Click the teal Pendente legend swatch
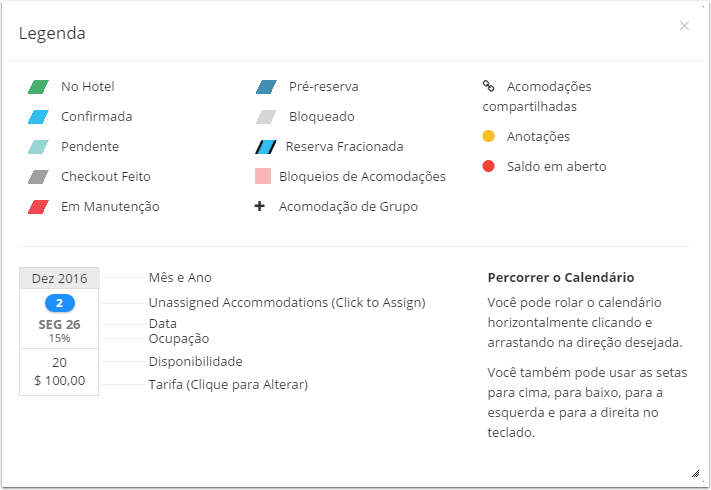711x490 pixels. 39,146
